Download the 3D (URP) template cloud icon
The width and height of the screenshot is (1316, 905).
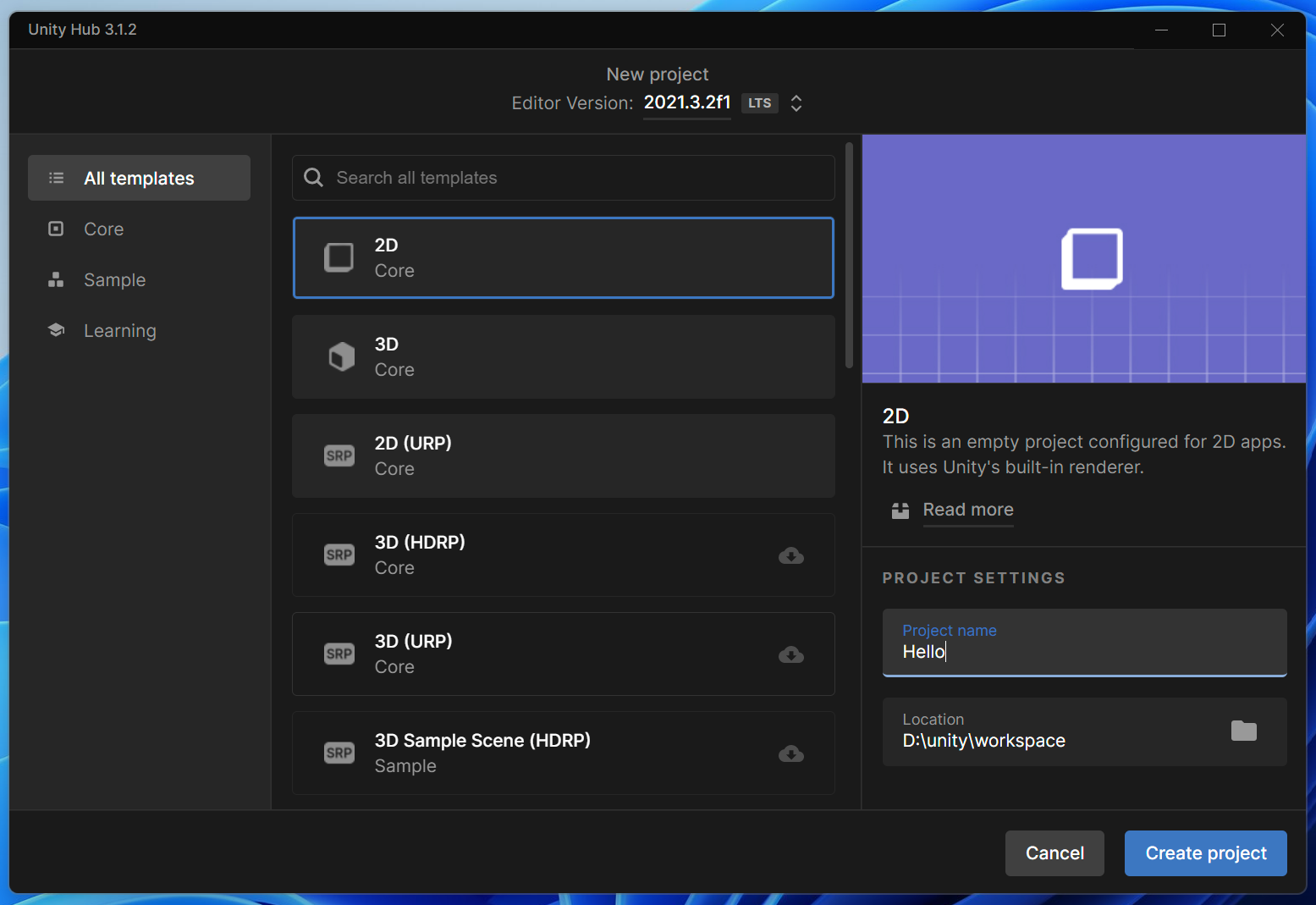(x=791, y=654)
